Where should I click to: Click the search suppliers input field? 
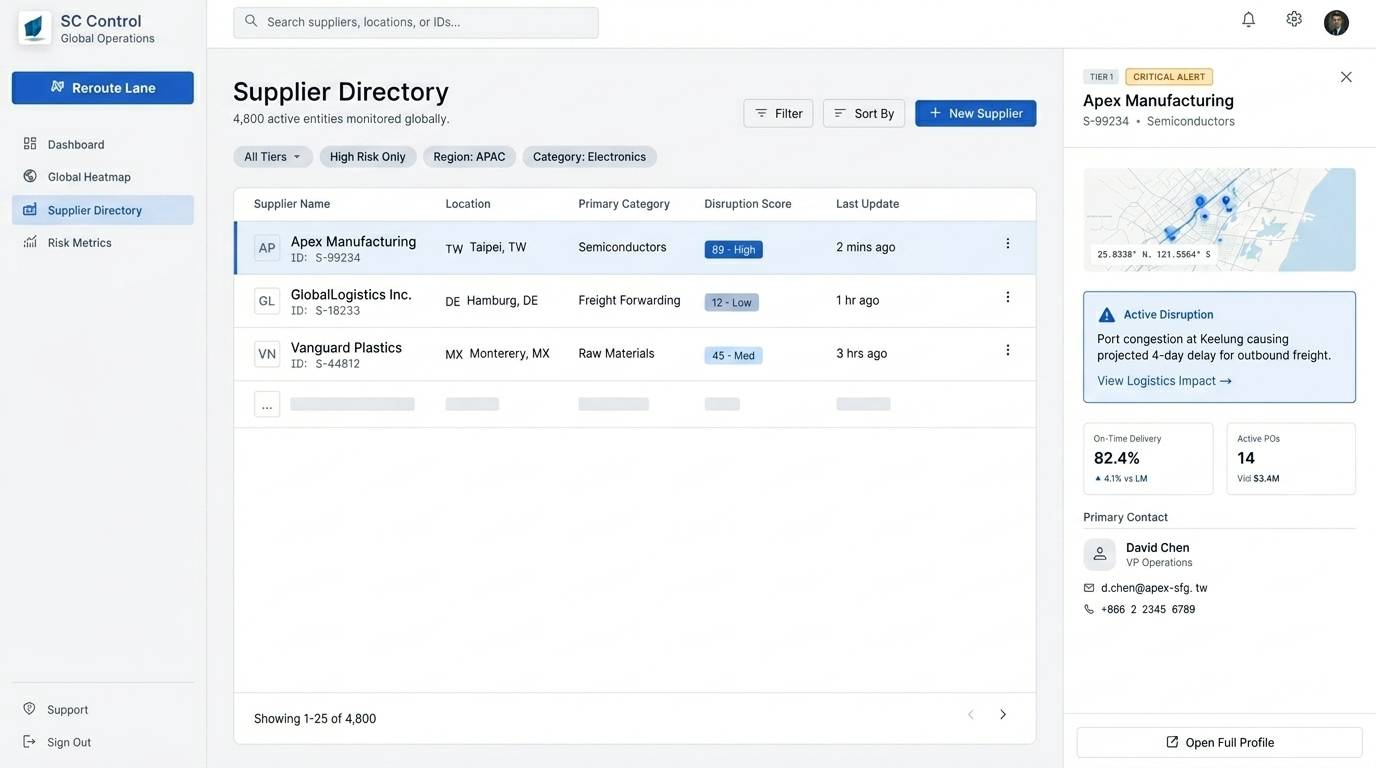(x=416, y=22)
